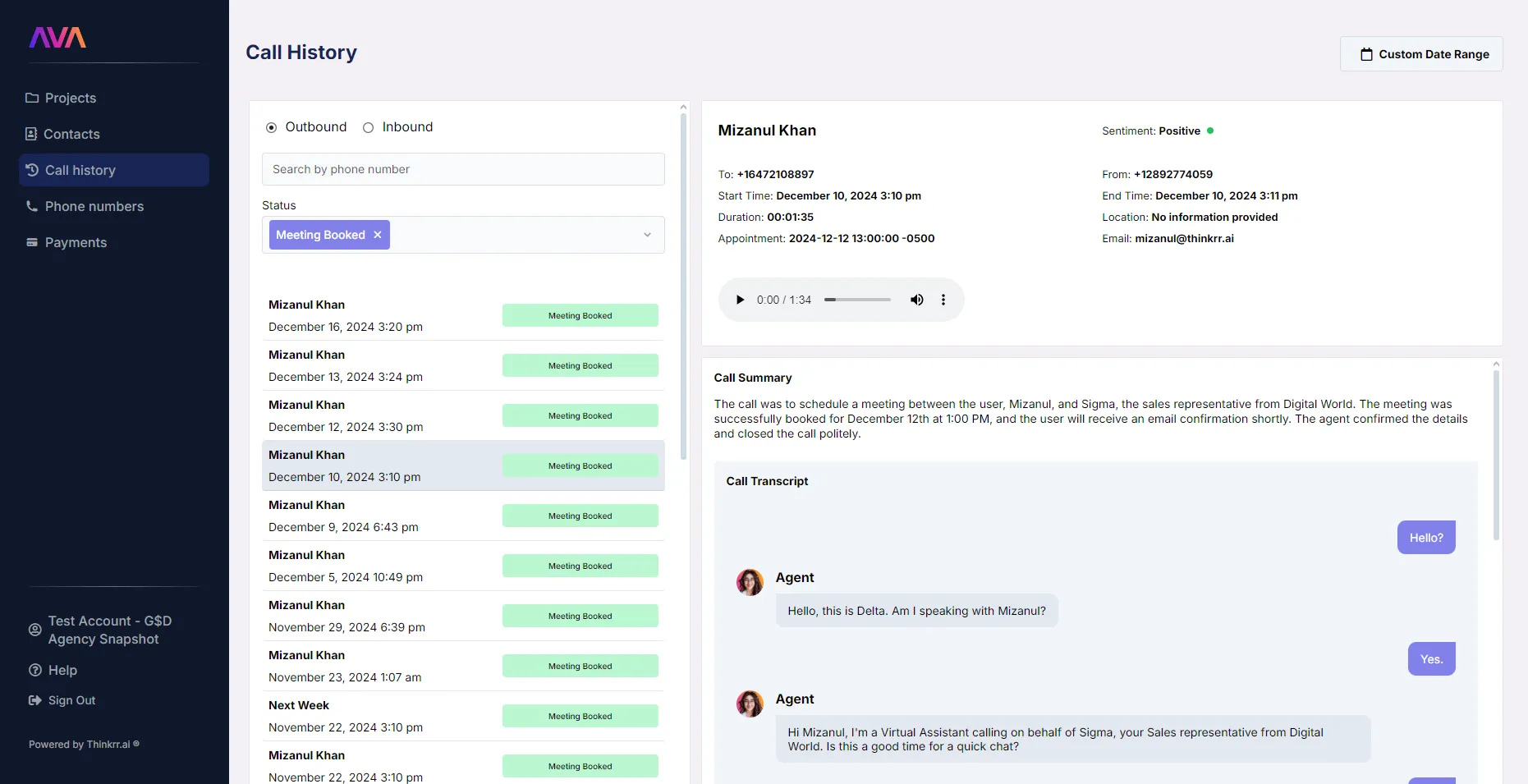Viewport: 1528px width, 784px height.
Task: Open the Contacts page
Action: 71,134
